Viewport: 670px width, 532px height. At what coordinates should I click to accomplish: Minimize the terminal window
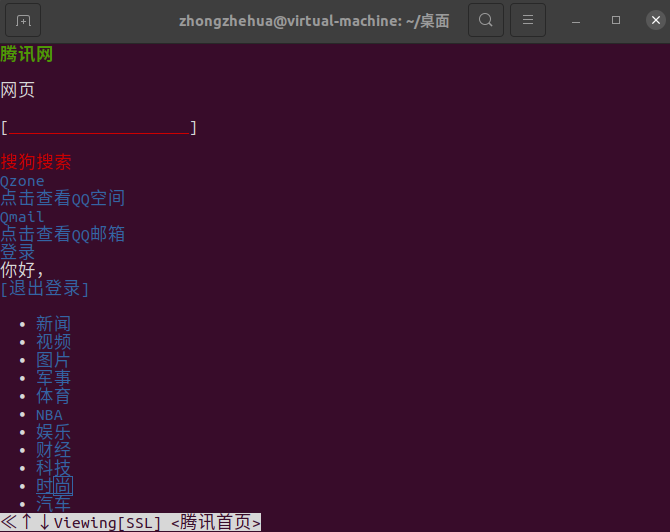pos(576,20)
